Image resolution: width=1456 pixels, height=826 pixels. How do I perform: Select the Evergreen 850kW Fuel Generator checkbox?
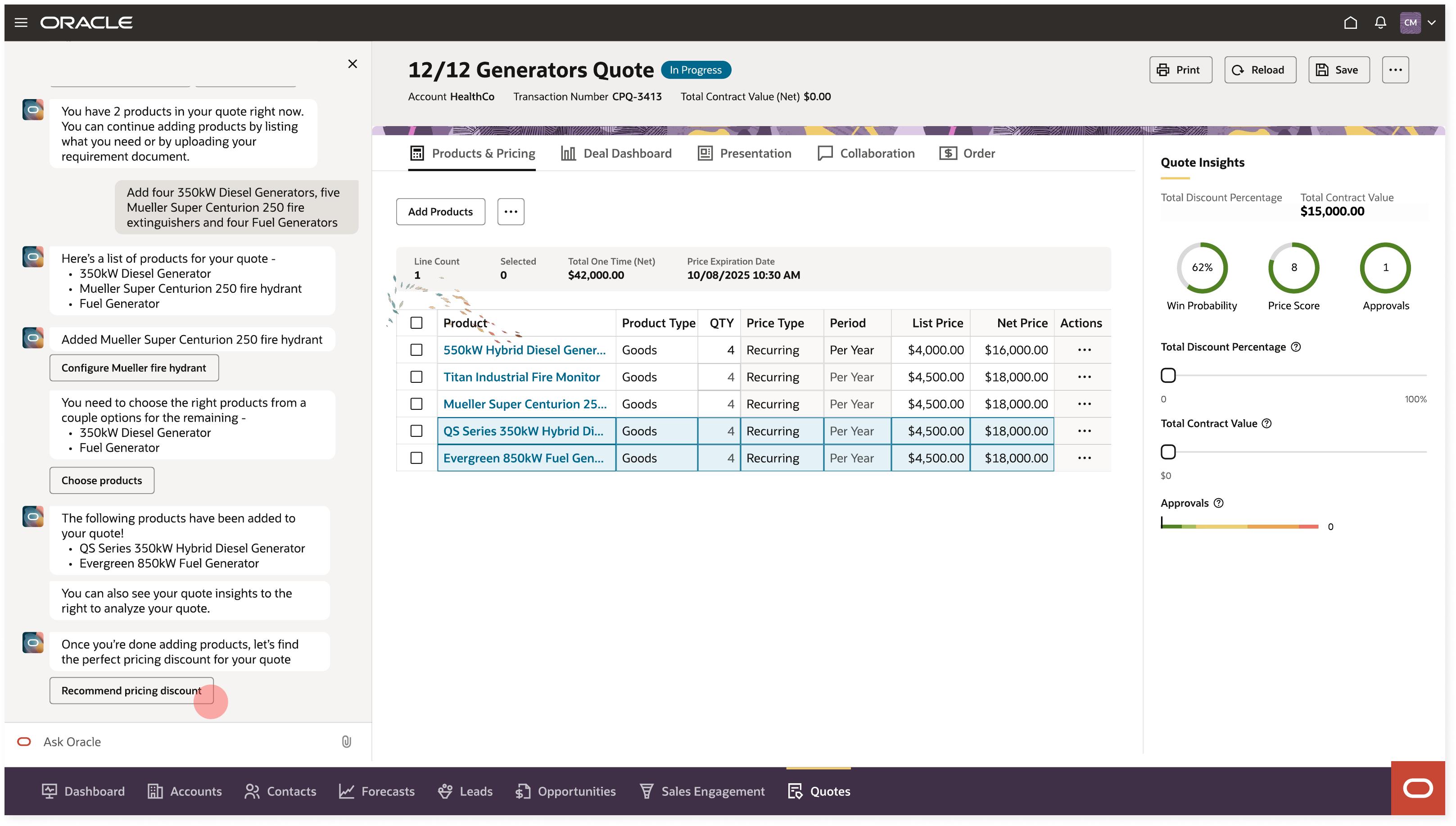(x=416, y=458)
